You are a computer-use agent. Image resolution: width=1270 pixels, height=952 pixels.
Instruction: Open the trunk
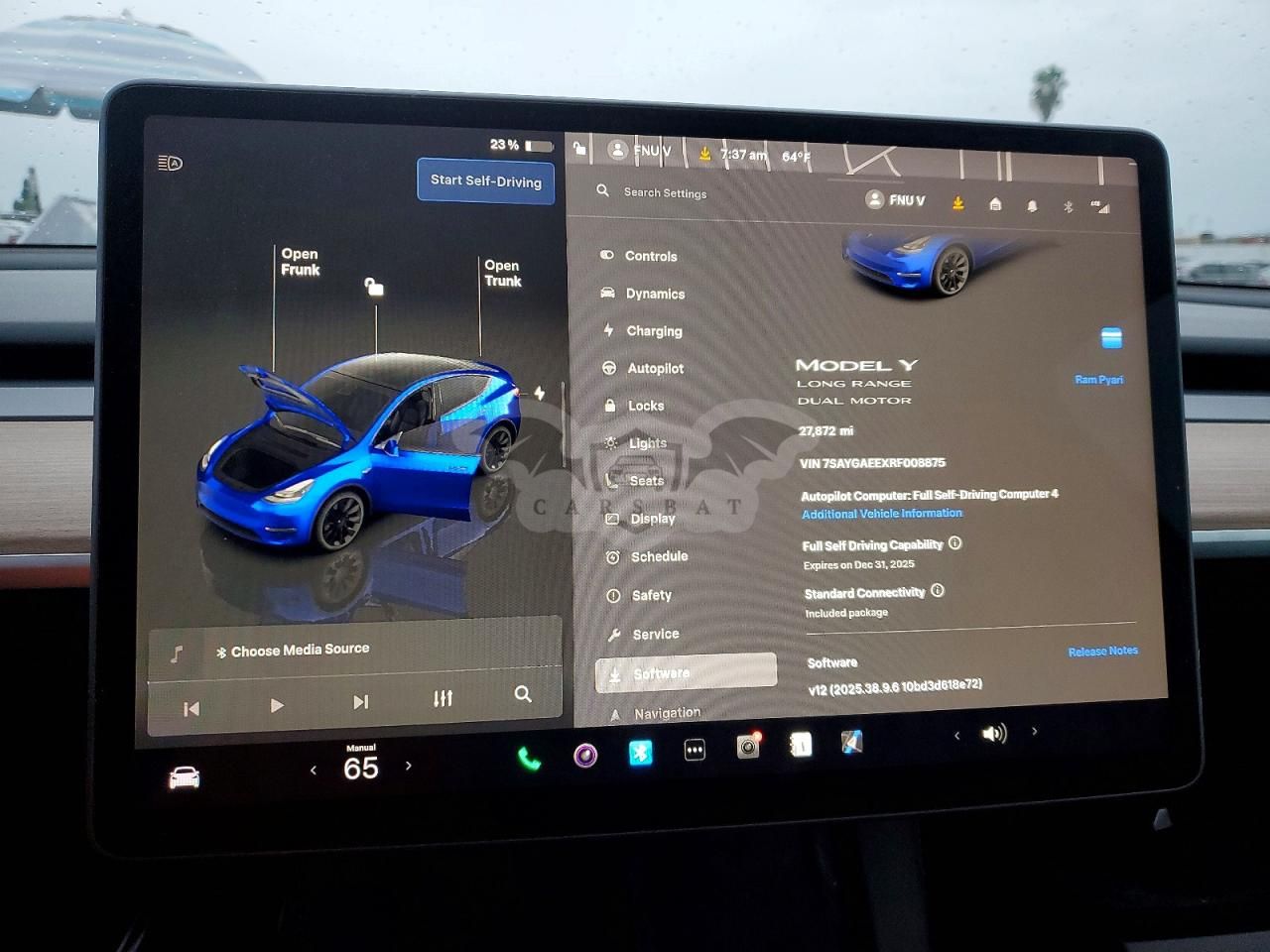[502, 273]
